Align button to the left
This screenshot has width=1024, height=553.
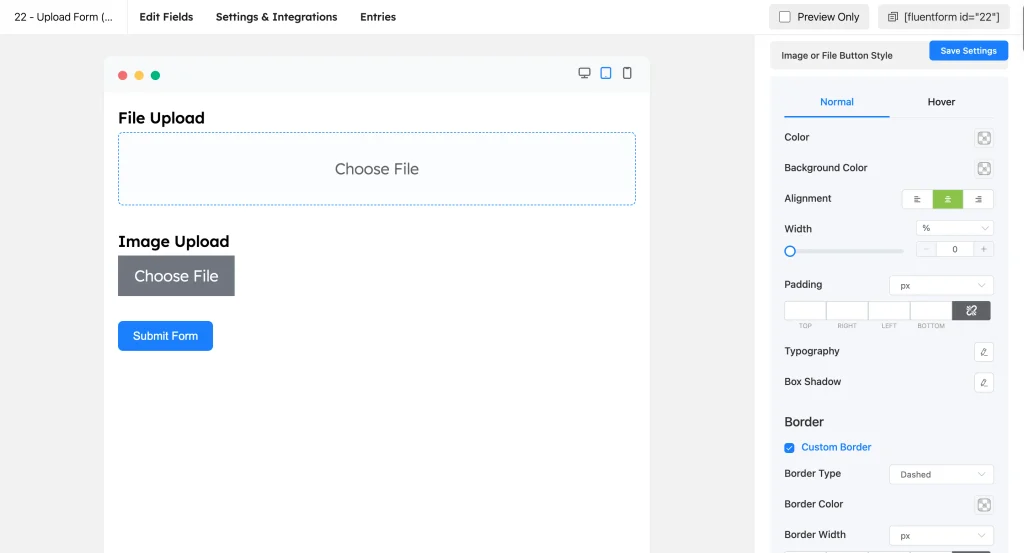(917, 199)
